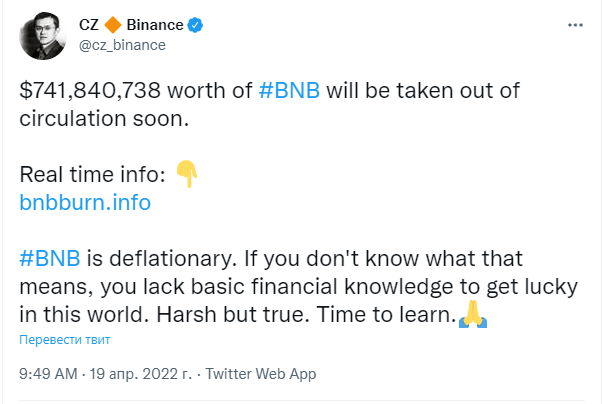Visit the bnbburn.info link
This screenshot has width=604, height=404.
click(x=85, y=202)
